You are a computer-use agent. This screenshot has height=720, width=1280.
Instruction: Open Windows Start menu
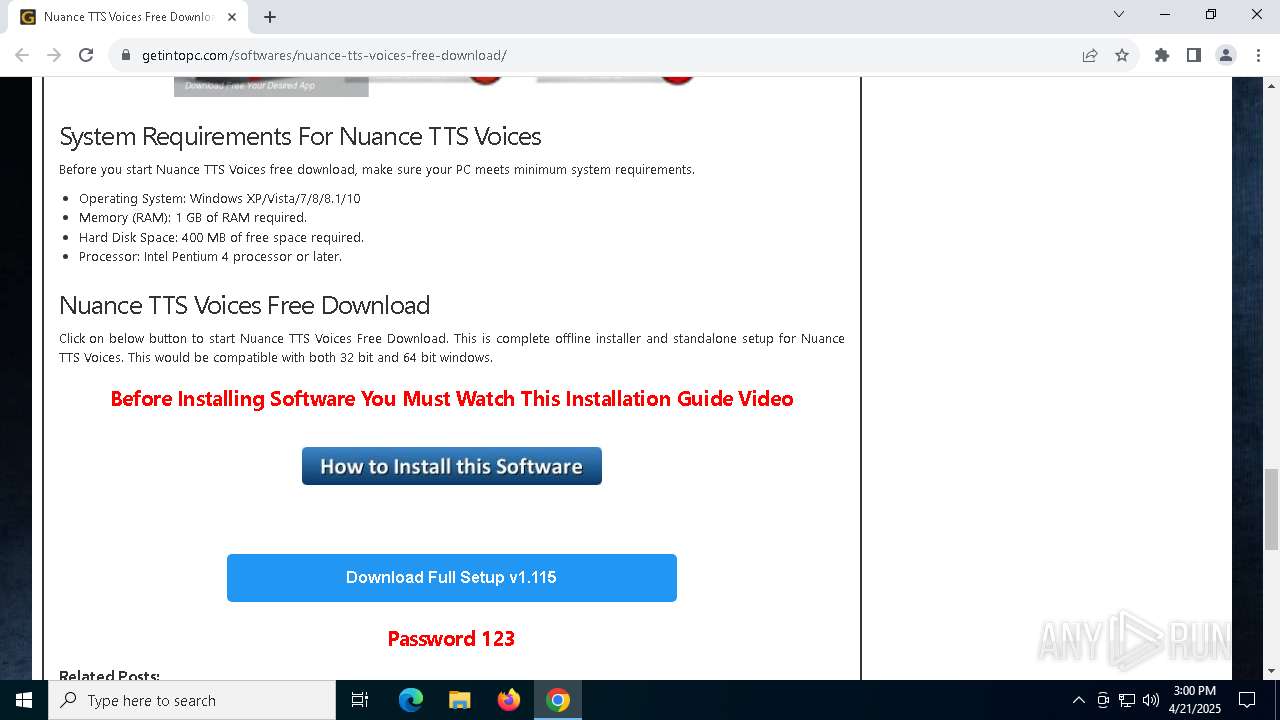coord(24,700)
